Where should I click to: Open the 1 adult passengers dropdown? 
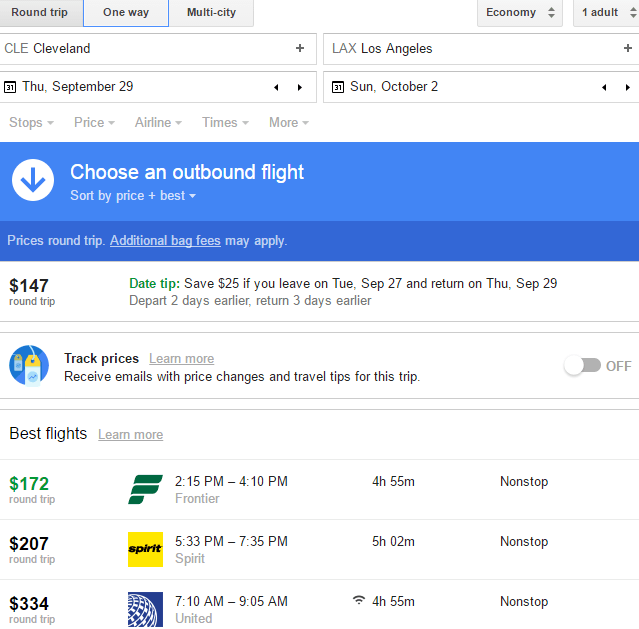606,13
